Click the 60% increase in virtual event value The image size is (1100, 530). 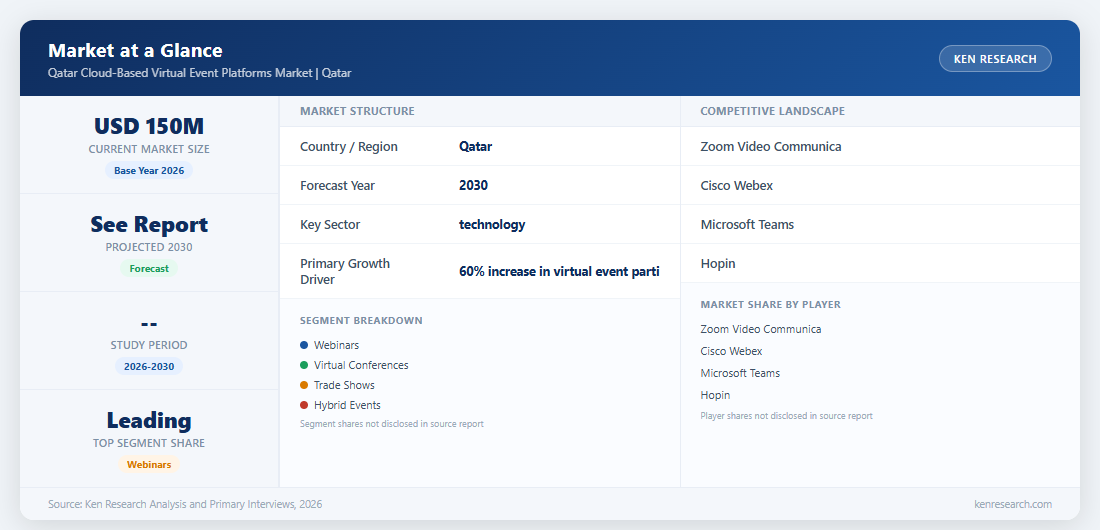pyautogui.click(x=559, y=272)
